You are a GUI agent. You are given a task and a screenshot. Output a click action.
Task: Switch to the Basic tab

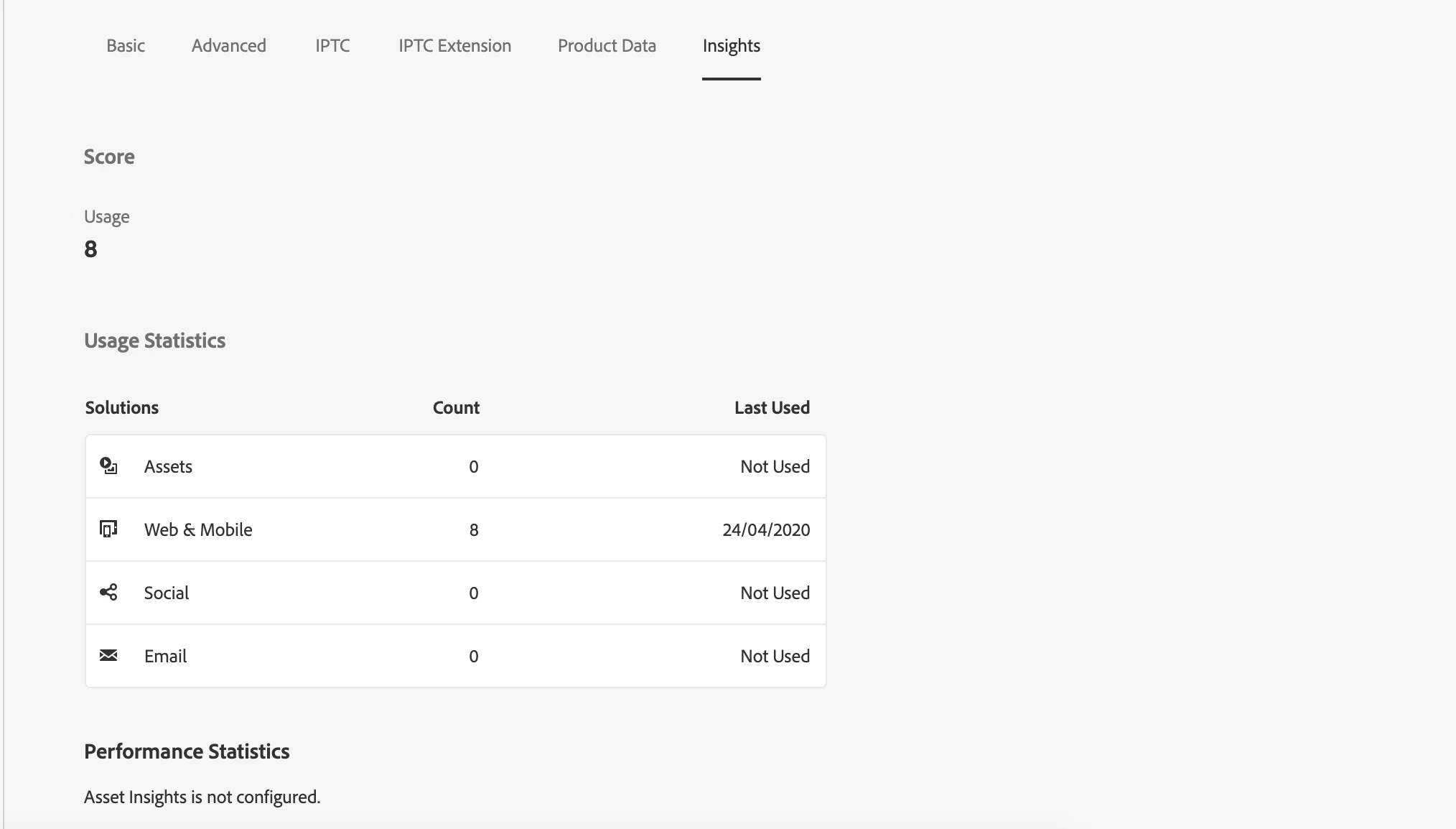pos(126,46)
